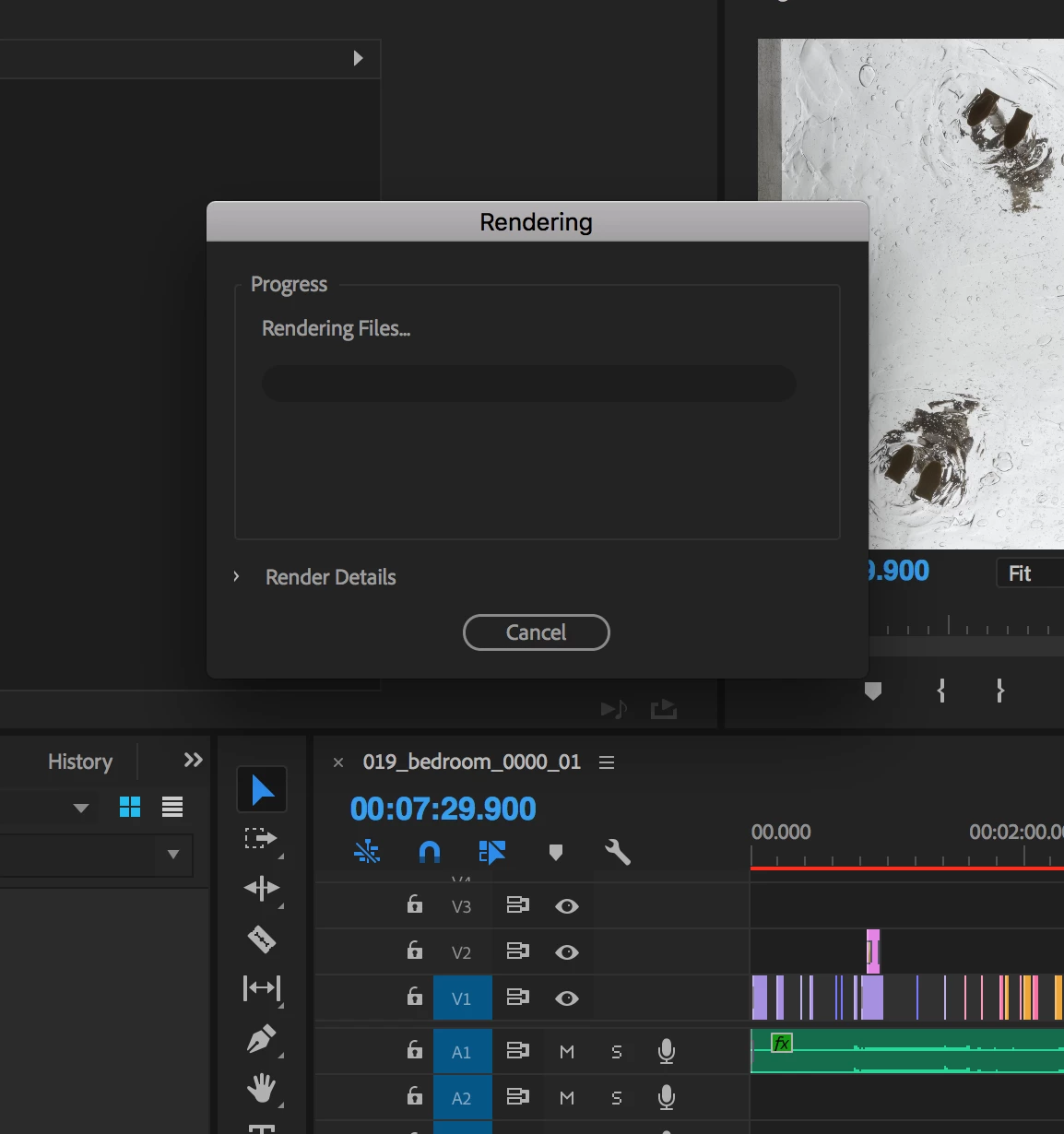Toggle lock on track A1
The width and height of the screenshot is (1064, 1134).
[415, 1050]
